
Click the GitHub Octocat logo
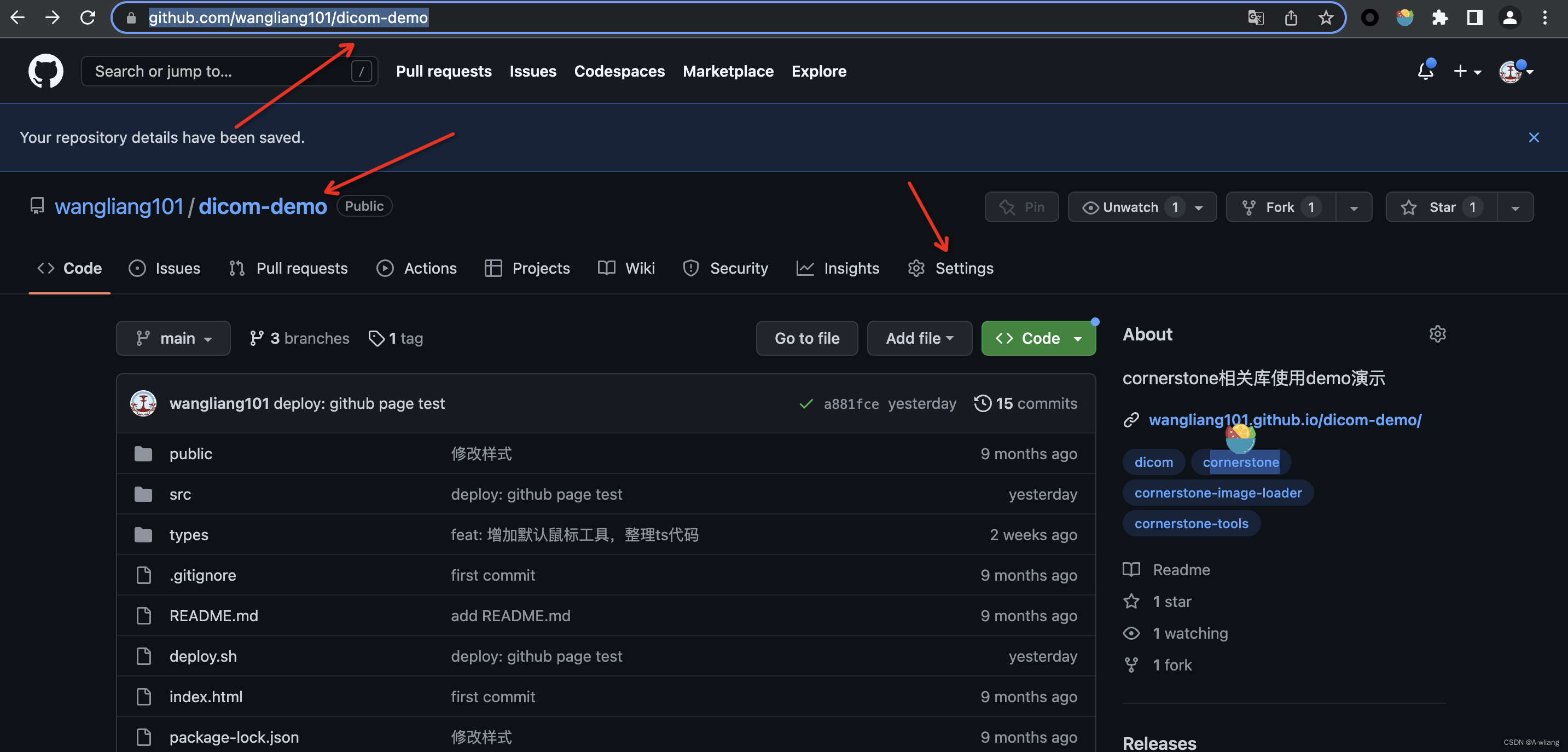45,71
